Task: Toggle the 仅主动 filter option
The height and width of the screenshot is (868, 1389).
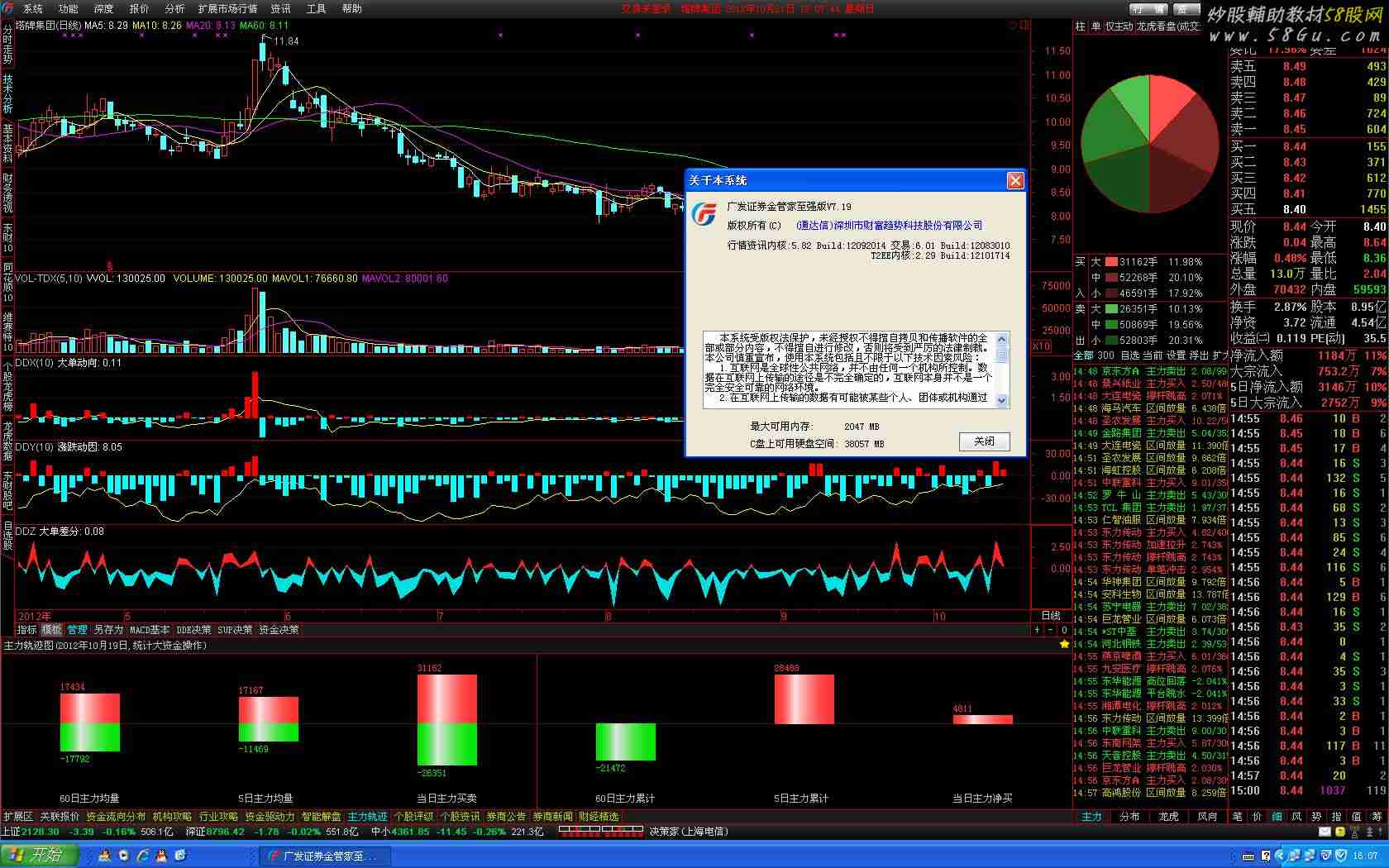Action: (1119, 26)
